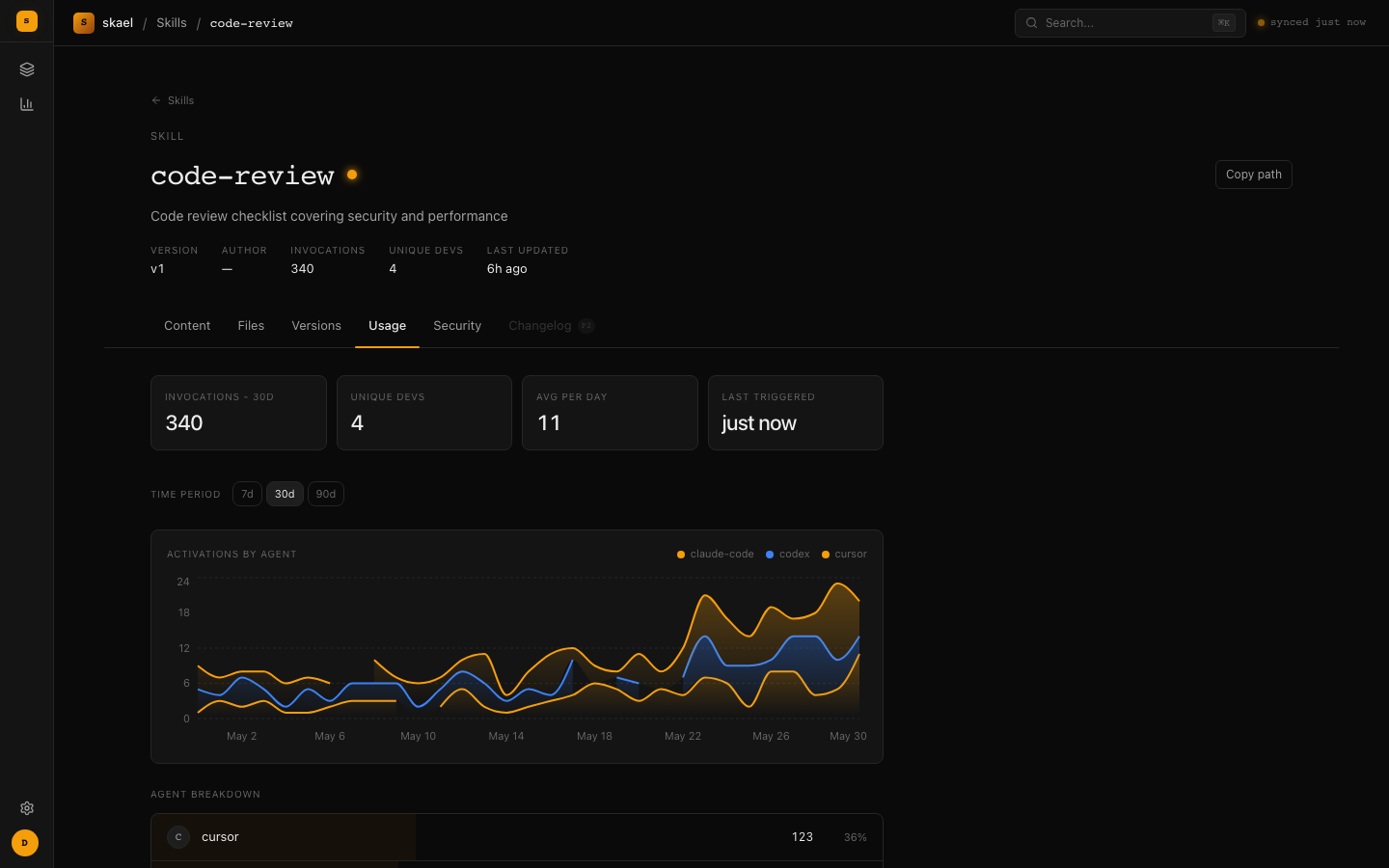Switch to the Files tab

[x=251, y=326]
